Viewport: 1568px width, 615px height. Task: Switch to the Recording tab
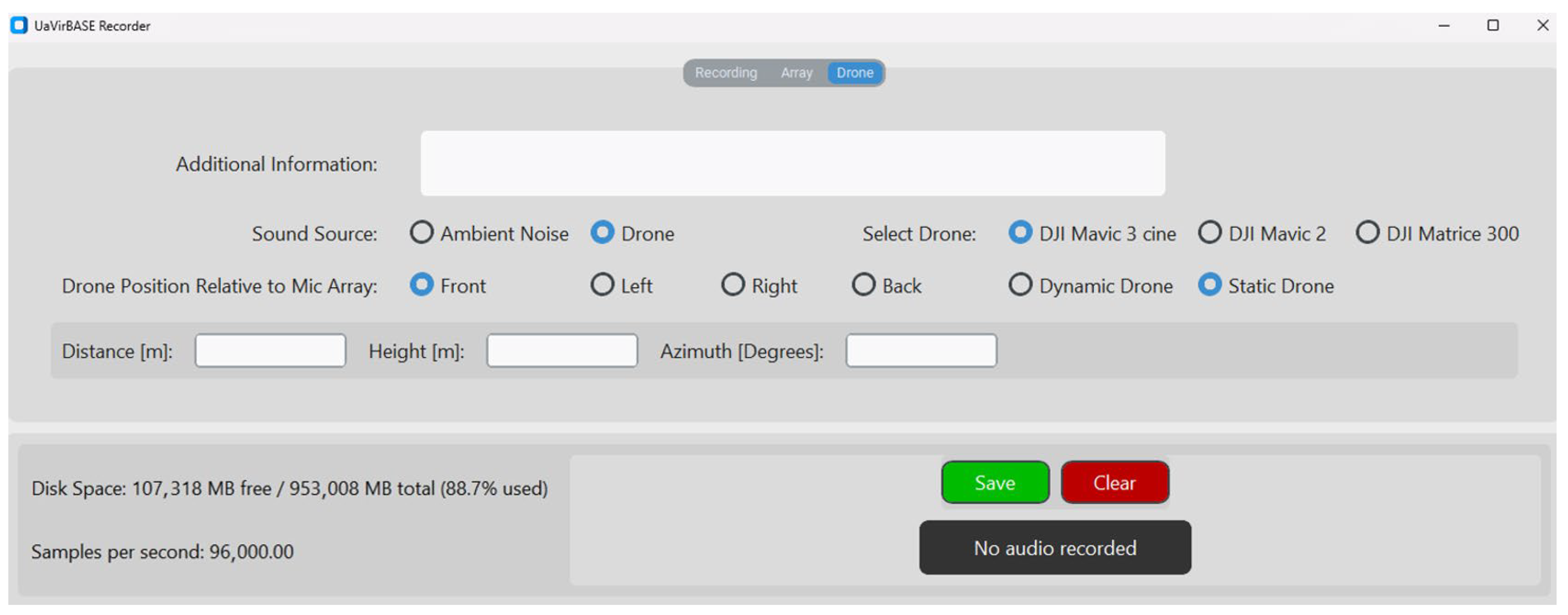pyautogui.click(x=726, y=72)
